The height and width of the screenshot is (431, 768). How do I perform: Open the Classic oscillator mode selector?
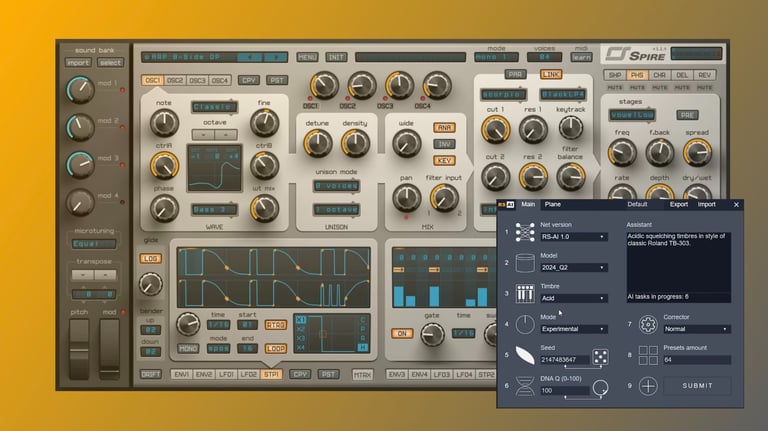tap(215, 107)
